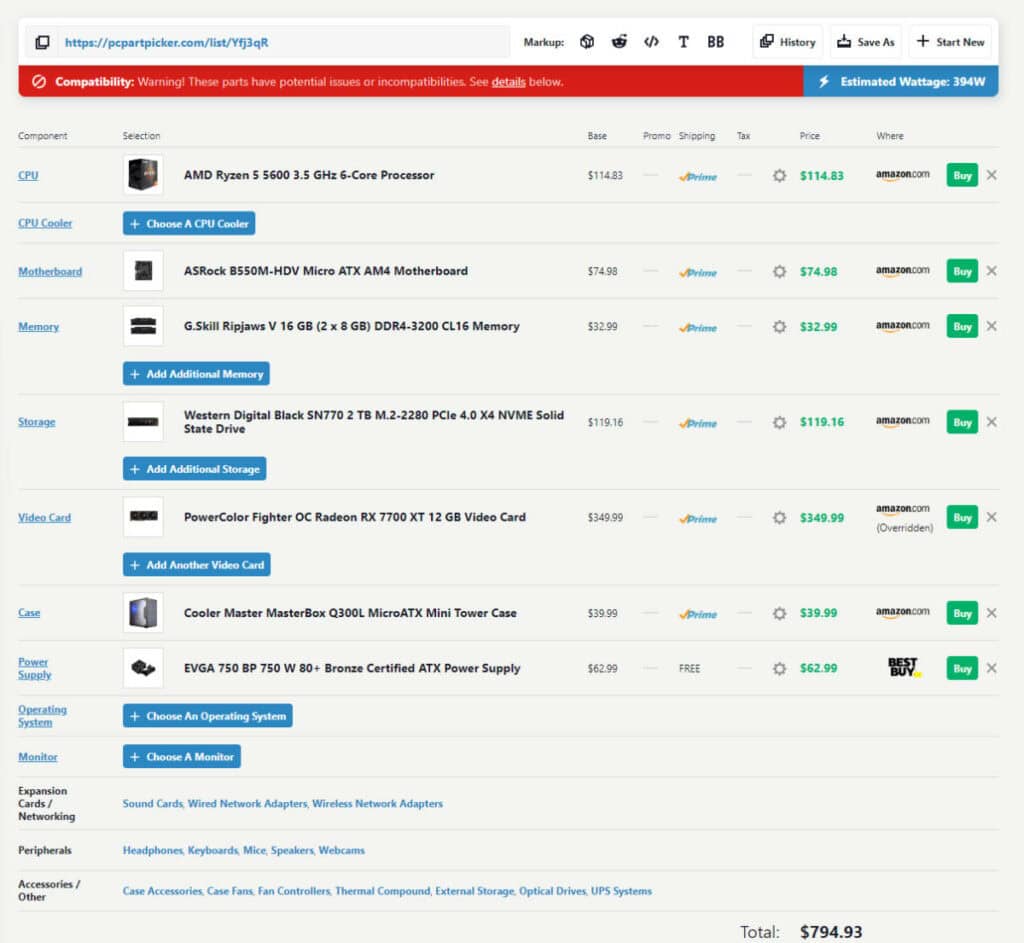The height and width of the screenshot is (943, 1024).
Task: Copy the part list URL icon
Action: tap(42, 42)
